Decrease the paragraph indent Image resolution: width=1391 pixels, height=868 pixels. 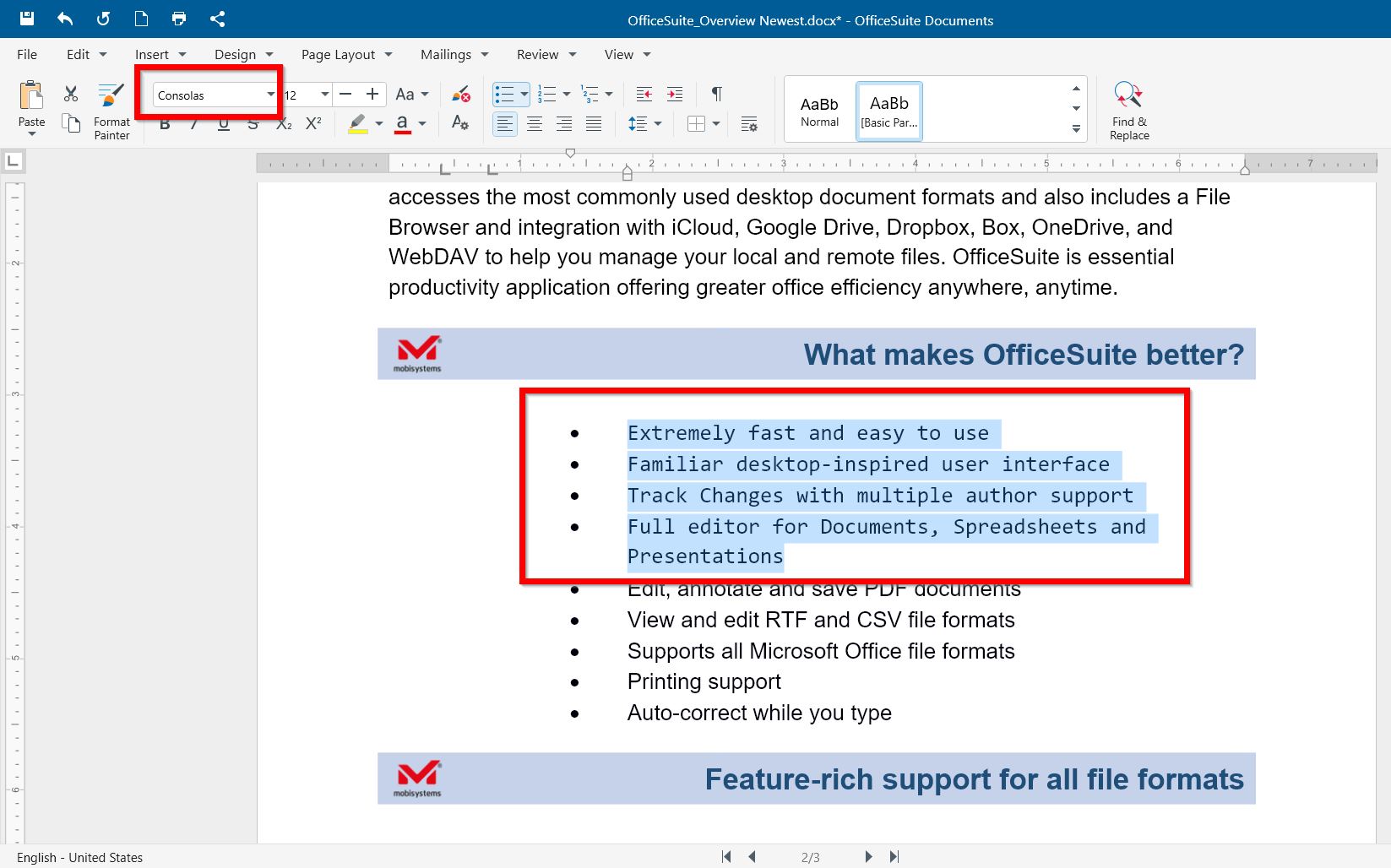(644, 94)
